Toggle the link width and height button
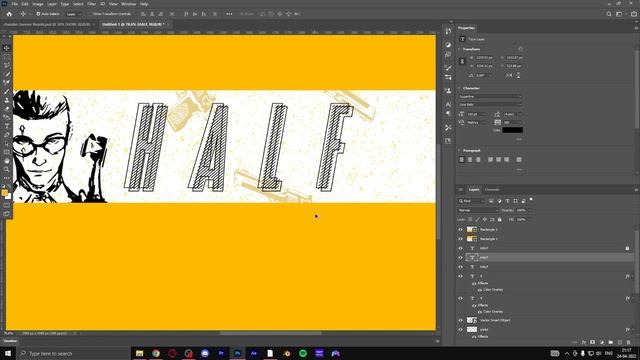The image size is (640, 360). (x=462, y=62)
